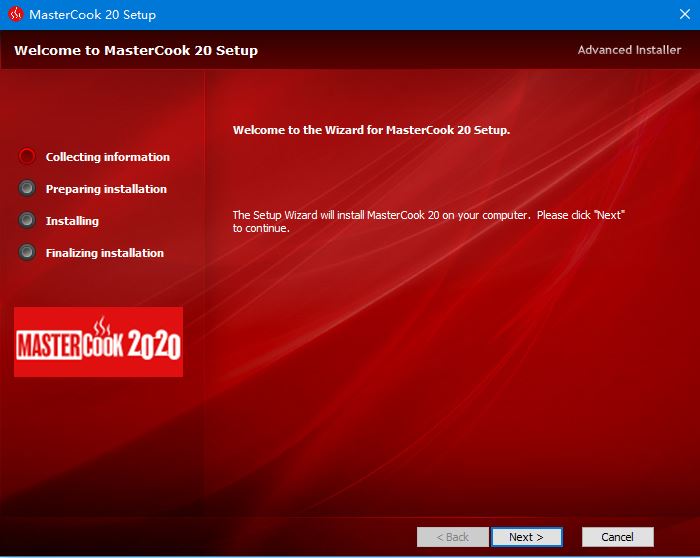Viewport: 700px width, 558px height.
Task: Click the MasterCook 2020 logo image
Action: click(98, 342)
